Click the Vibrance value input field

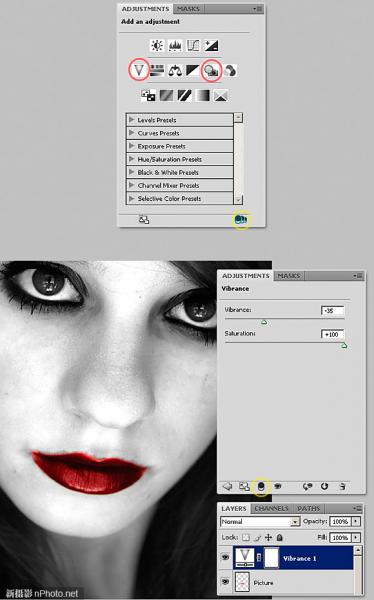(333, 310)
